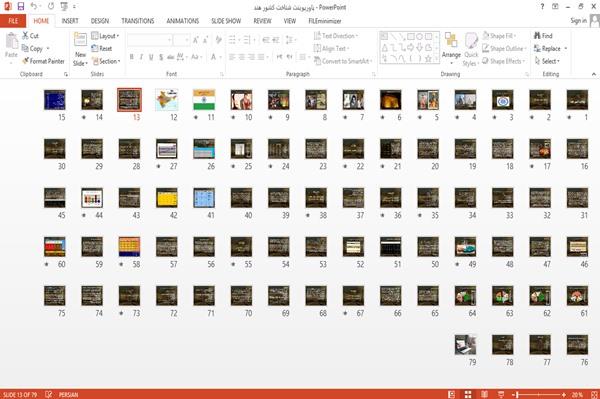
Task: Start Slide Show from status bar icon
Action: coord(501,394)
